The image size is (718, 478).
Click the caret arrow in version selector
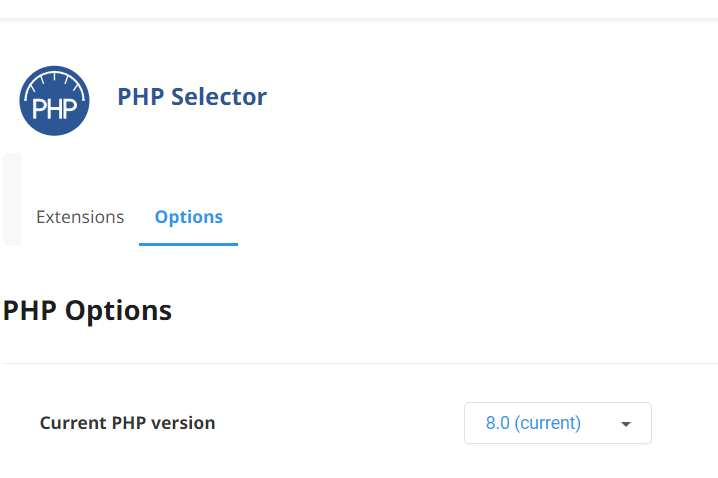coord(626,424)
